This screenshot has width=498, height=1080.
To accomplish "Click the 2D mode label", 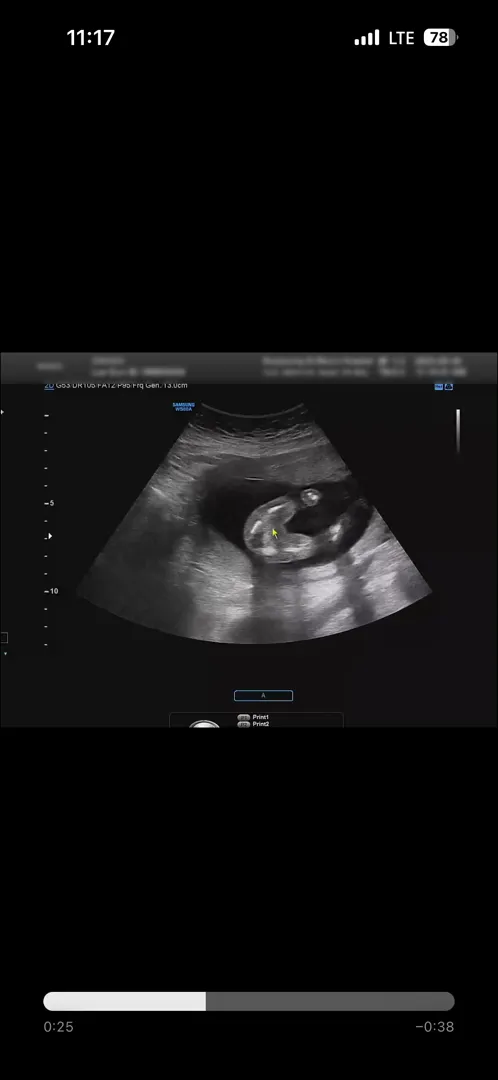I will tap(49, 386).
